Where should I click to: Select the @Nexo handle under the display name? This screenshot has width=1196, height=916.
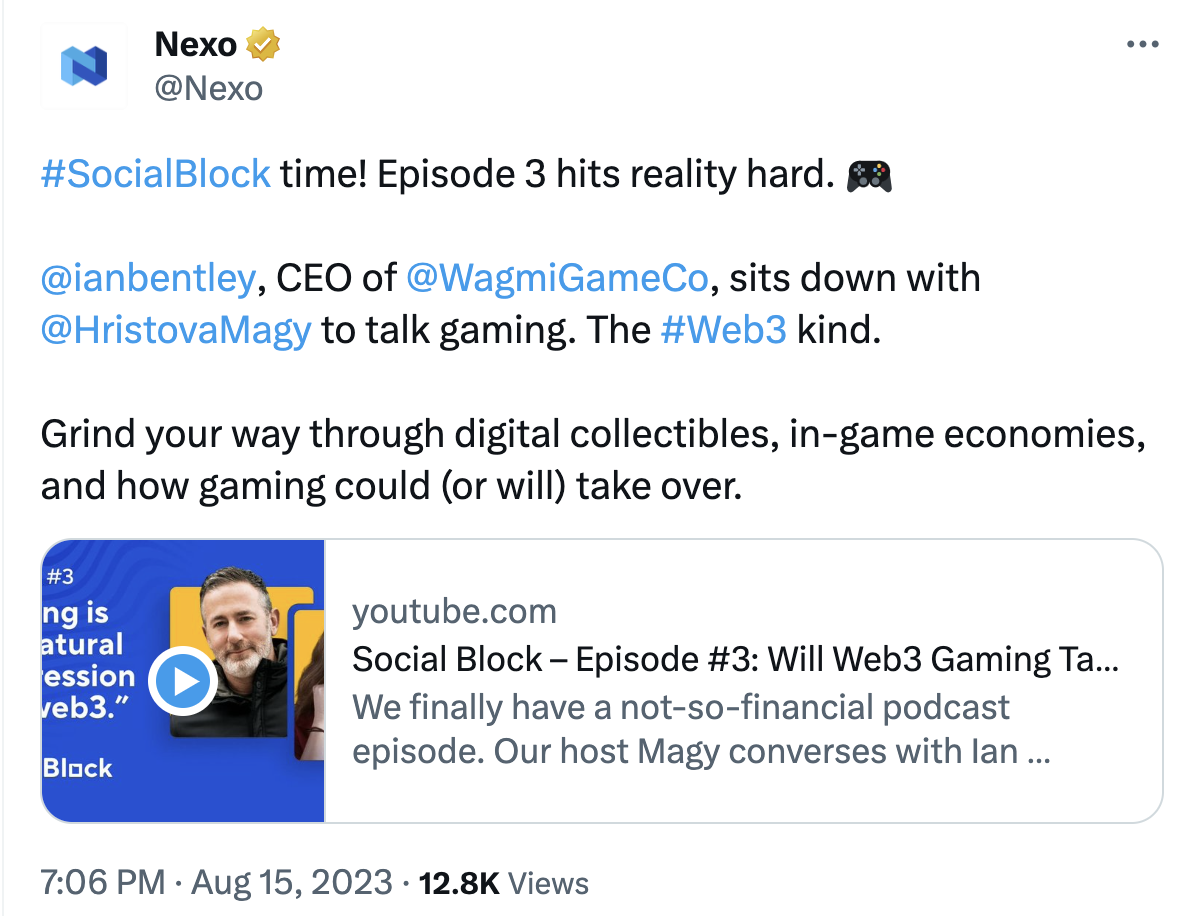[x=210, y=88]
